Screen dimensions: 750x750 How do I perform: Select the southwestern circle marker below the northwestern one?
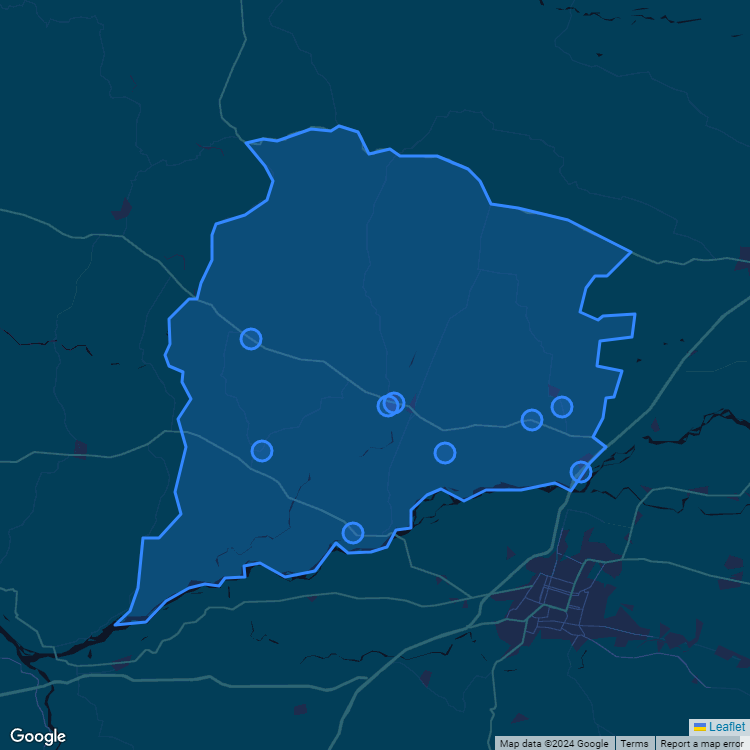[x=262, y=451]
